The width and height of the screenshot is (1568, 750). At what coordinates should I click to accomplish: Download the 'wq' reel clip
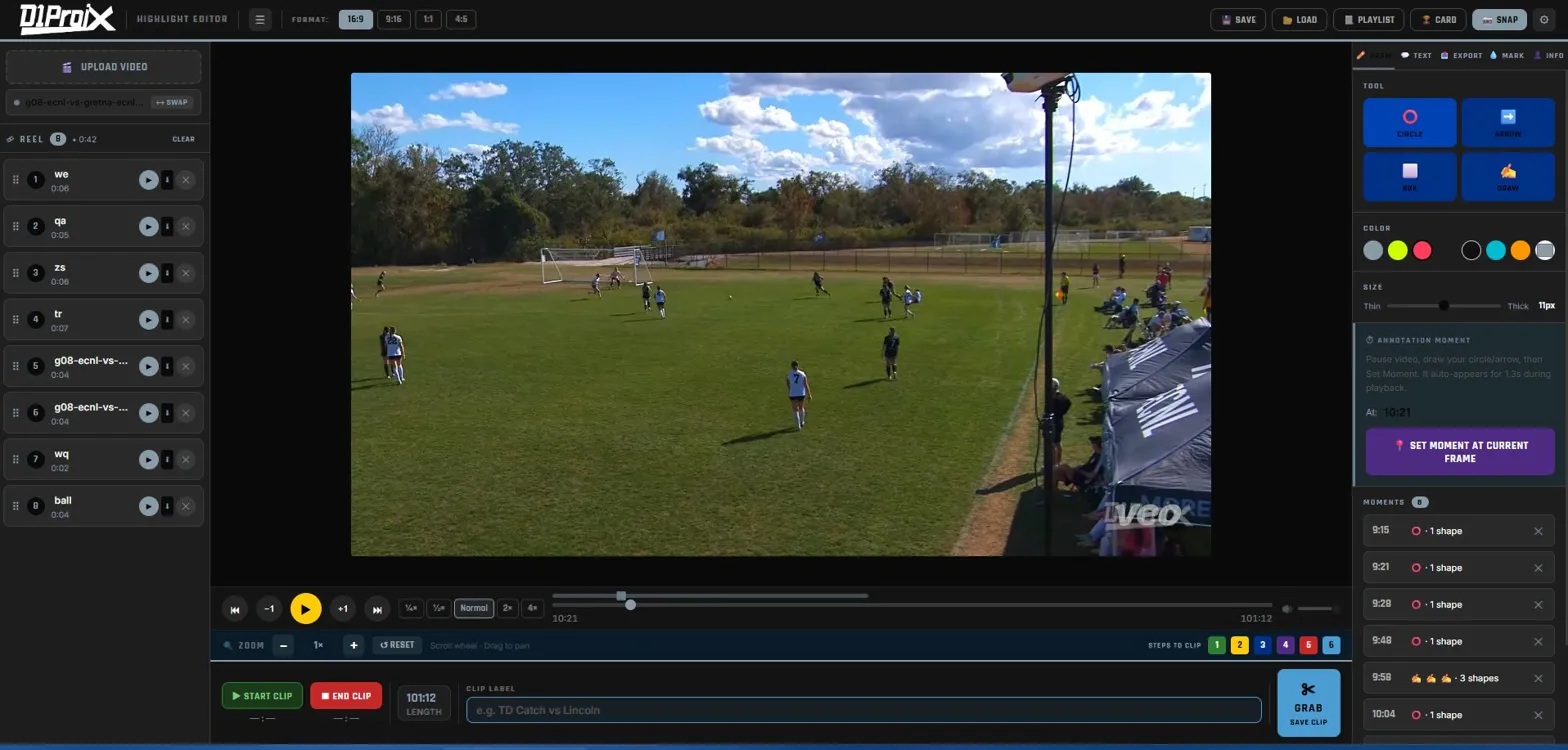pos(167,460)
